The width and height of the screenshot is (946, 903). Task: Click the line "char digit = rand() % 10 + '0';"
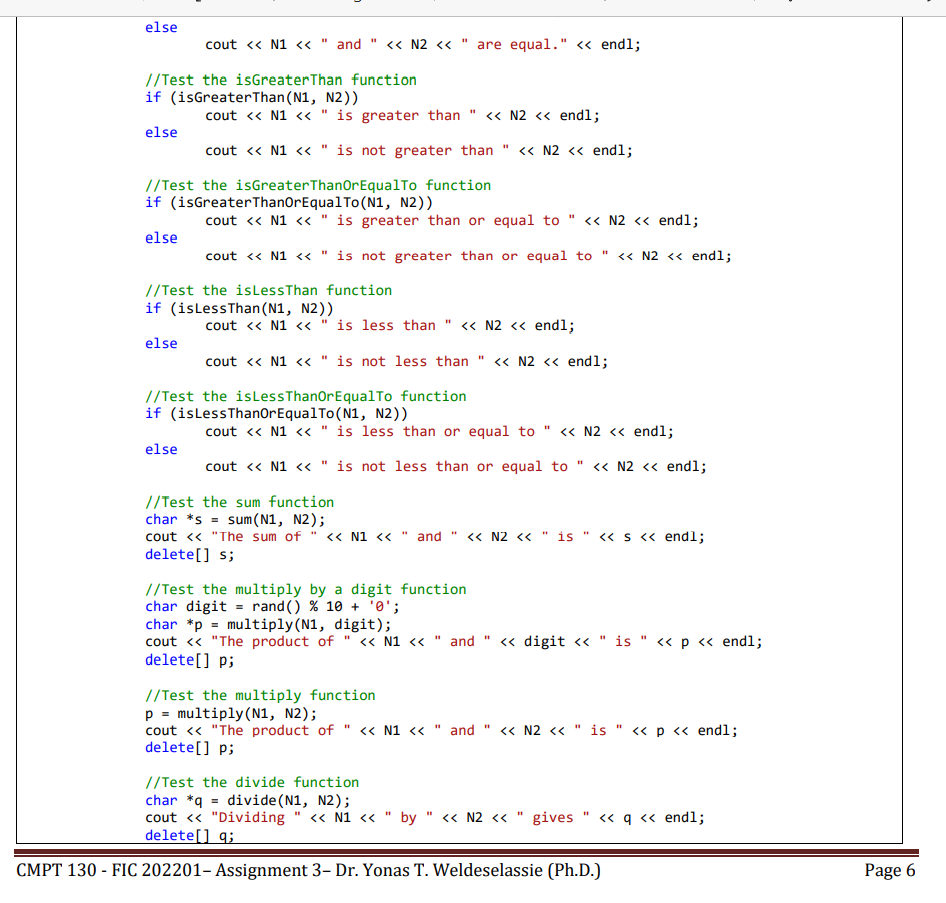272,607
